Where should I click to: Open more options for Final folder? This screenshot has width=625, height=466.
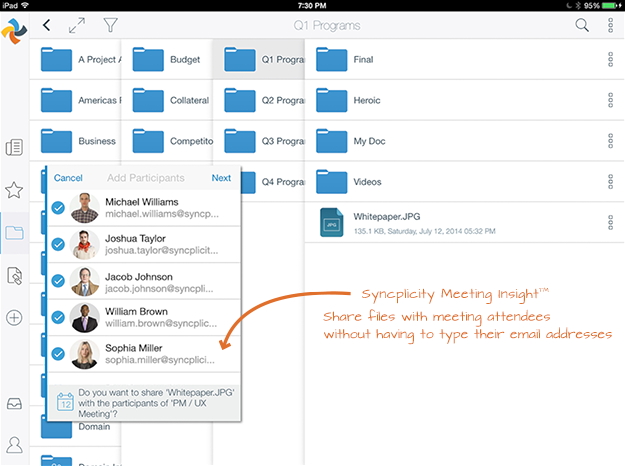pos(610,59)
